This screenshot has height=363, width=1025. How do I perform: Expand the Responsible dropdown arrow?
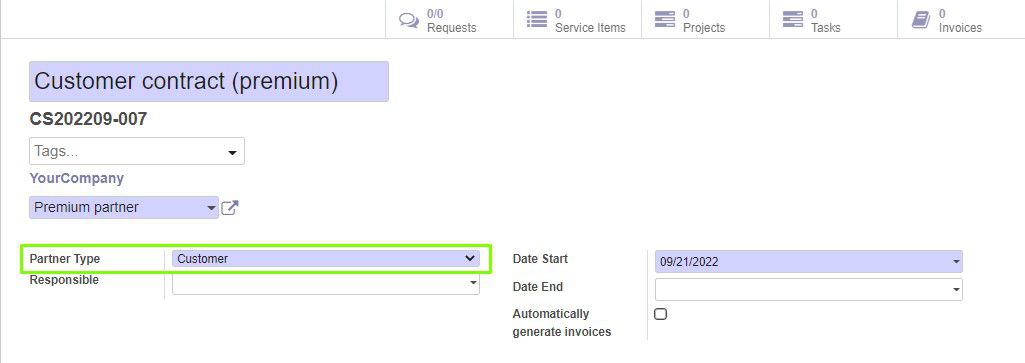473,283
